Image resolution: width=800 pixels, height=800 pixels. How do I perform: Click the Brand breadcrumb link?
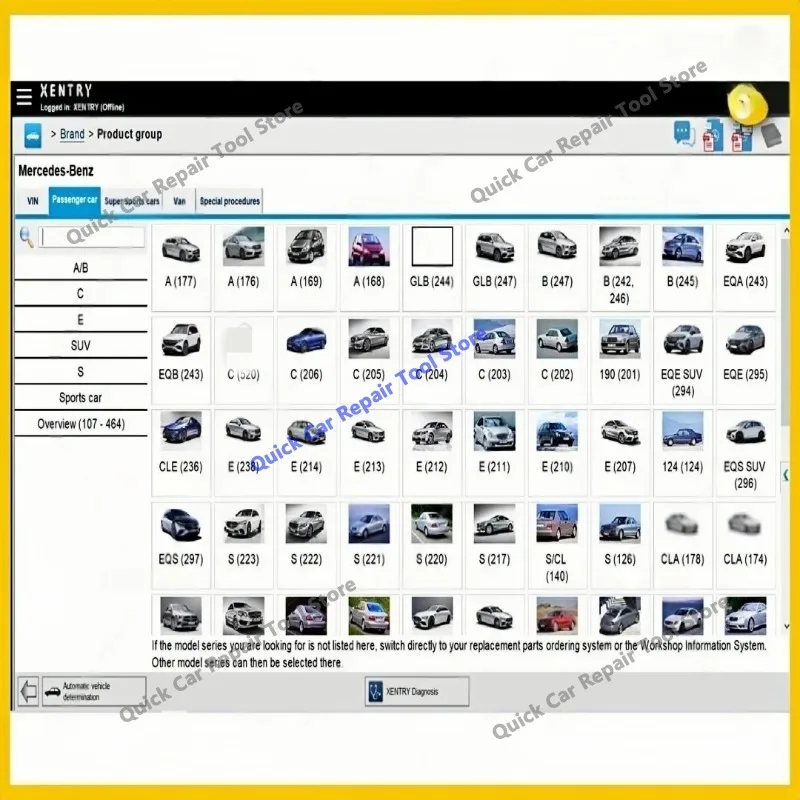tap(72, 134)
